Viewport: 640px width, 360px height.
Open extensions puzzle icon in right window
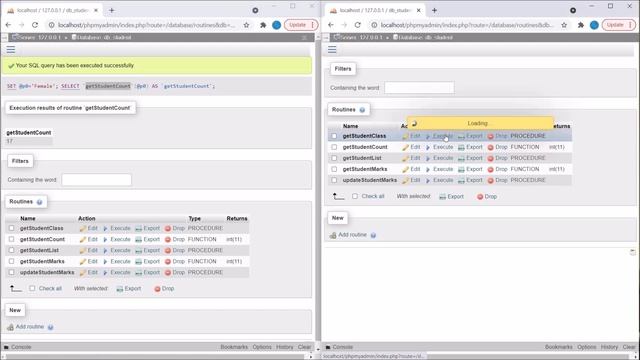click(x=581, y=25)
